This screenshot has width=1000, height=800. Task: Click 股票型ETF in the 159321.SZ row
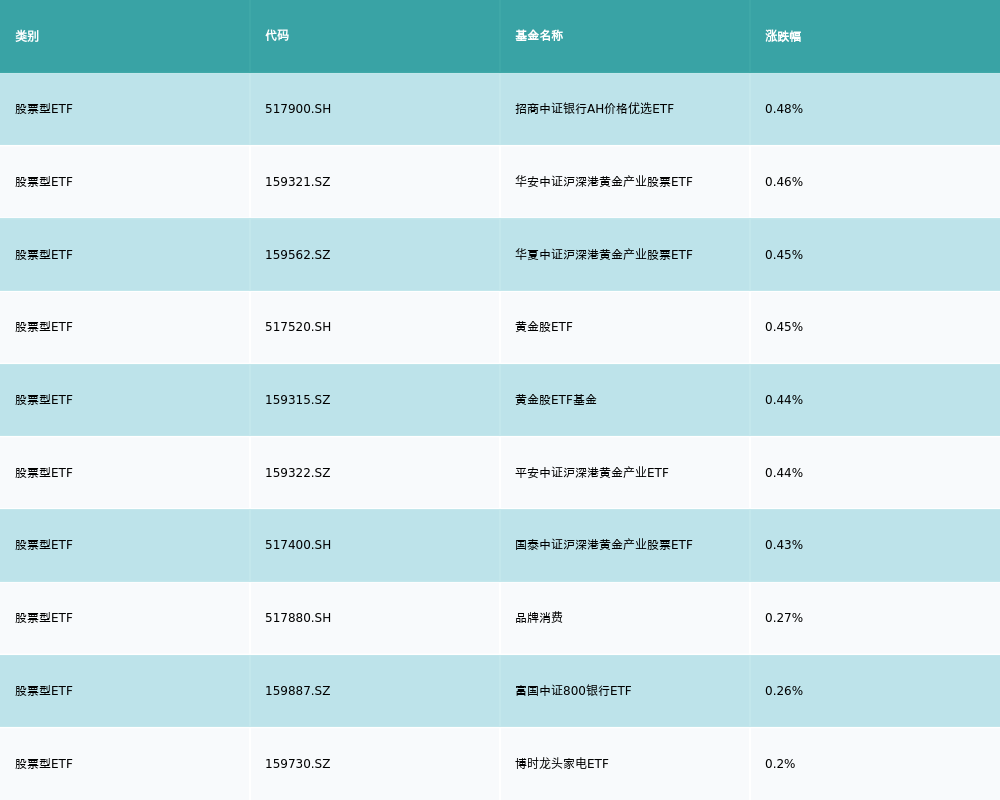coord(44,182)
